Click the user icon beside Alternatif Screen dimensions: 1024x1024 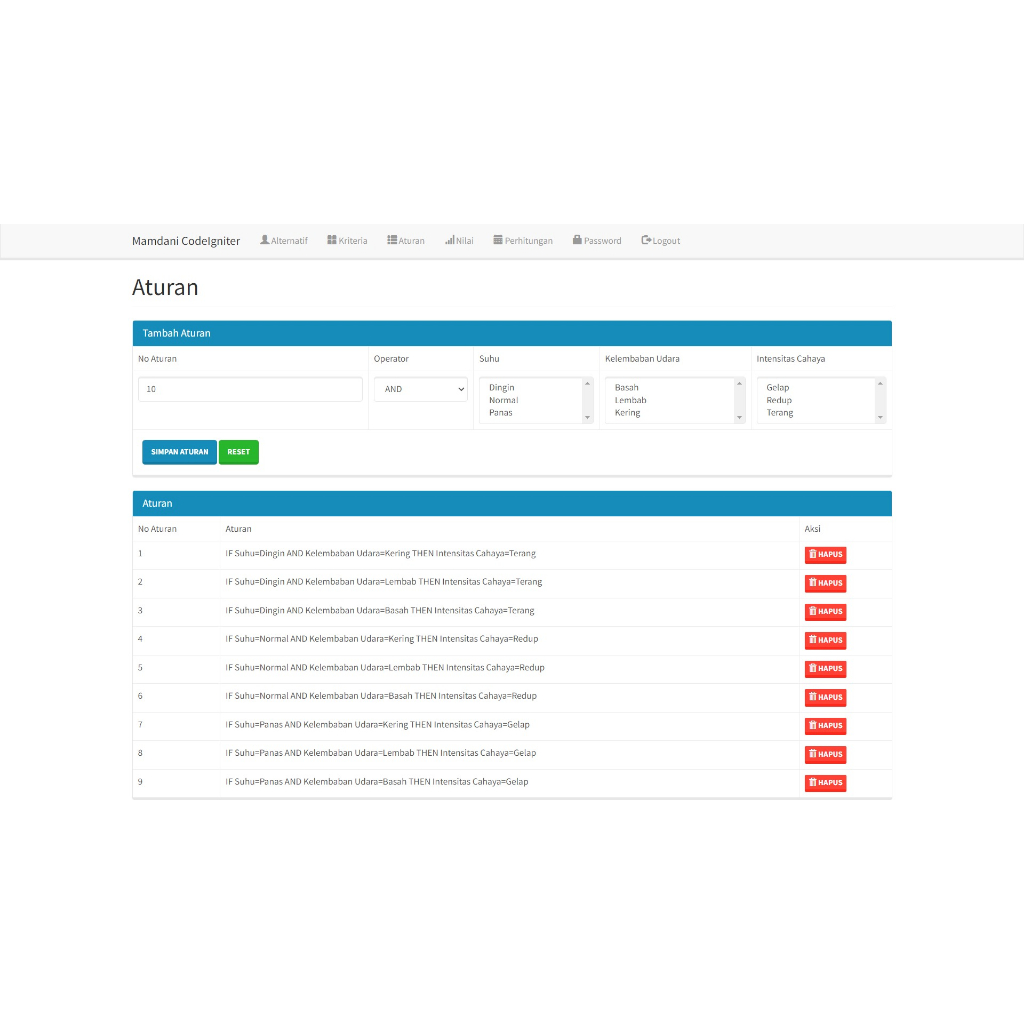click(x=264, y=240)
